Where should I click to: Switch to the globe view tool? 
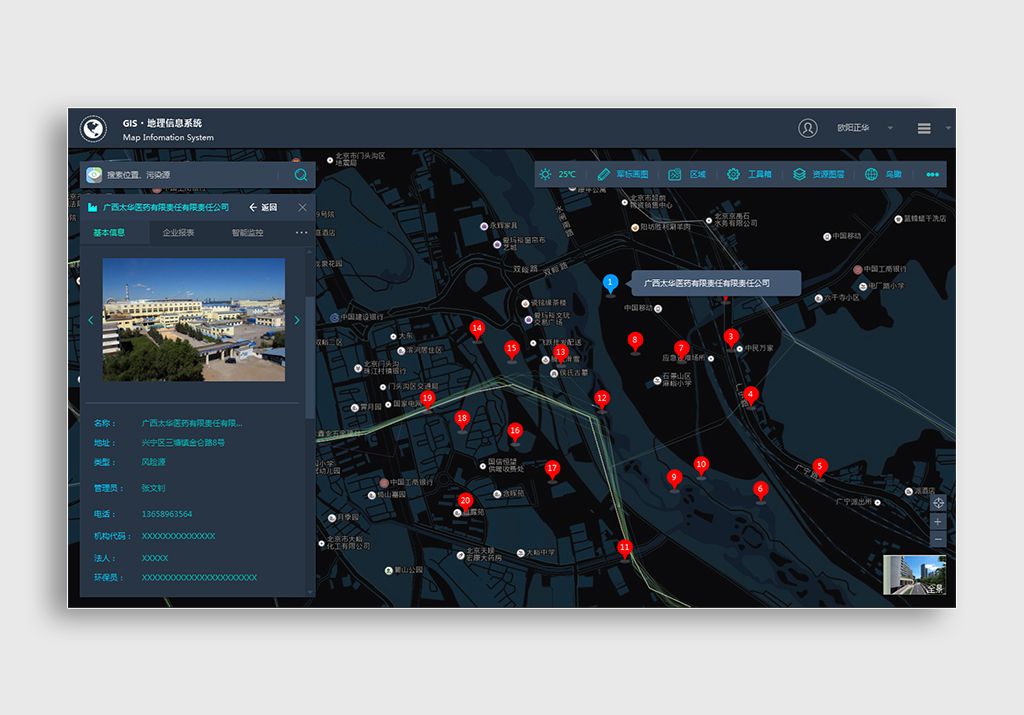(871, 174)
